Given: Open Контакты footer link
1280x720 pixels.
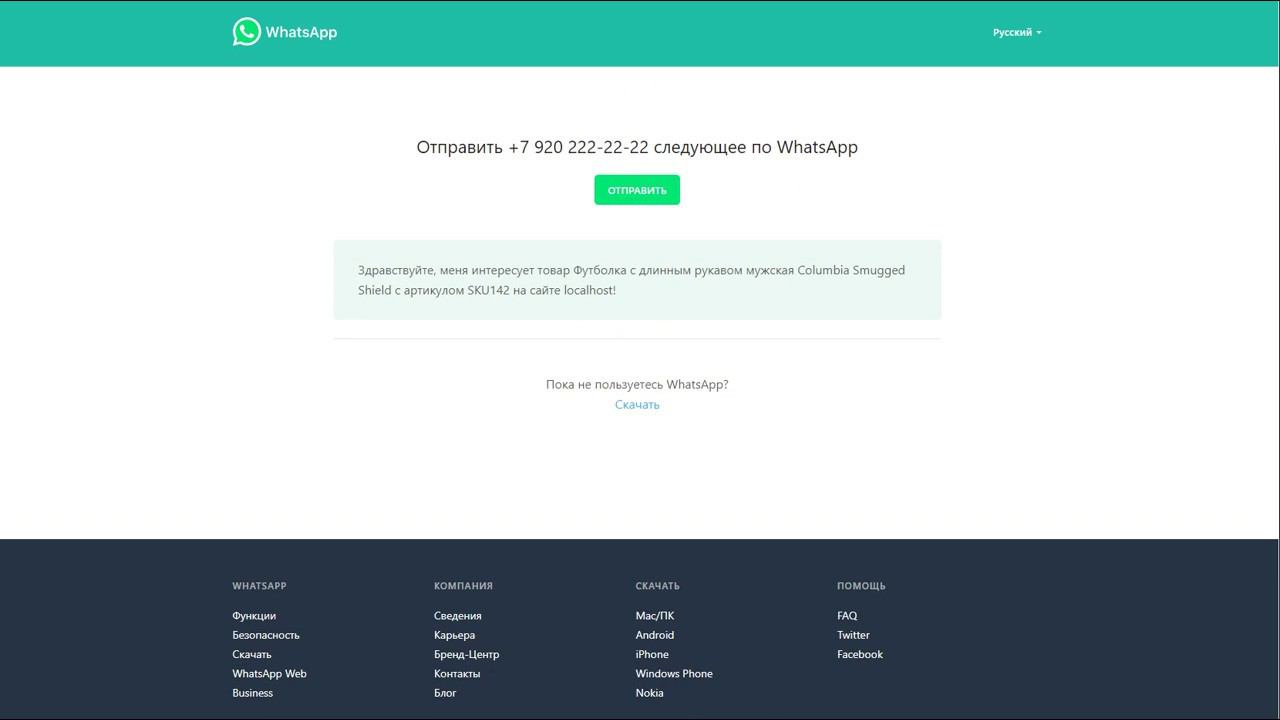Looking at the screenshot, I should pos(457,674).
